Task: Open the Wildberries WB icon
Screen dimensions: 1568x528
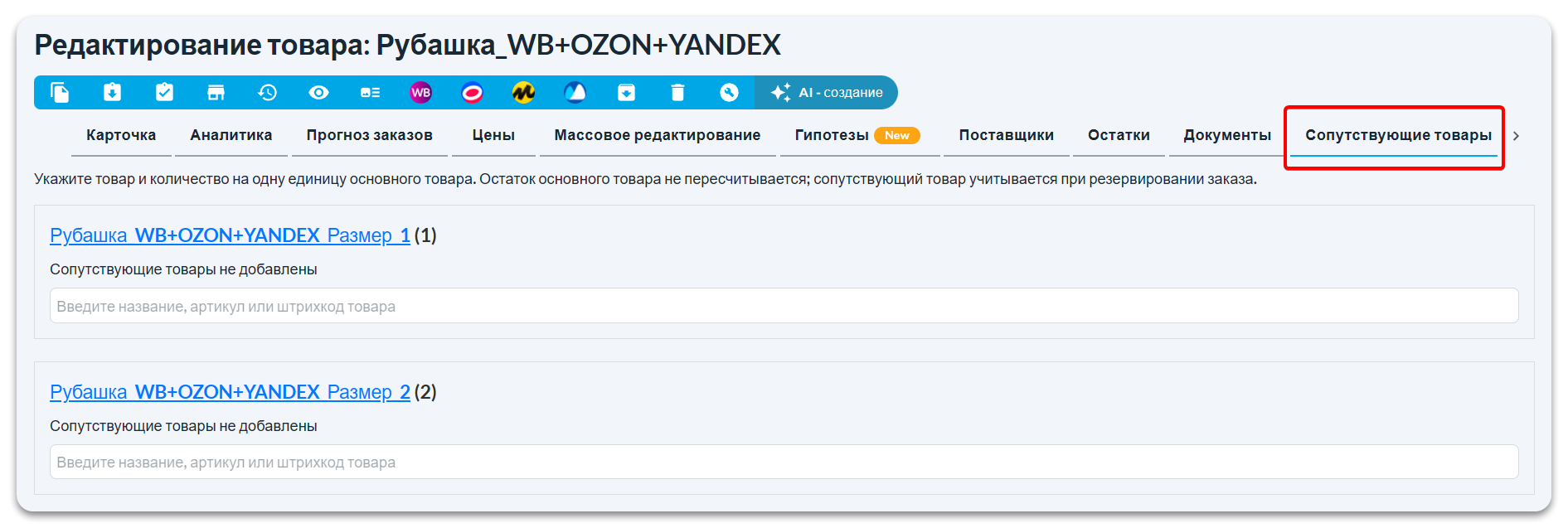Action: tap(421, 93)
